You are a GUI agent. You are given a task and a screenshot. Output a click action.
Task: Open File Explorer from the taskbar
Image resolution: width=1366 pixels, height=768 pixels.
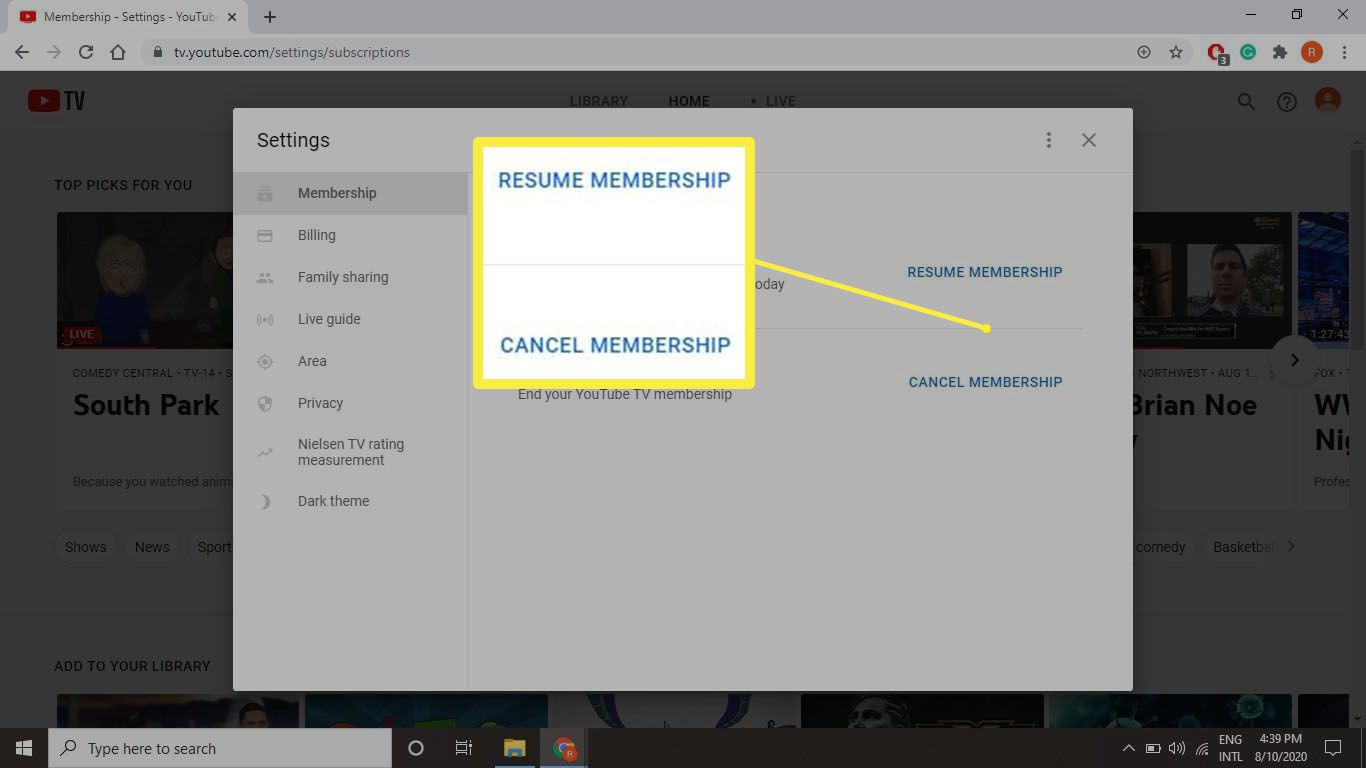coord(514,748)
